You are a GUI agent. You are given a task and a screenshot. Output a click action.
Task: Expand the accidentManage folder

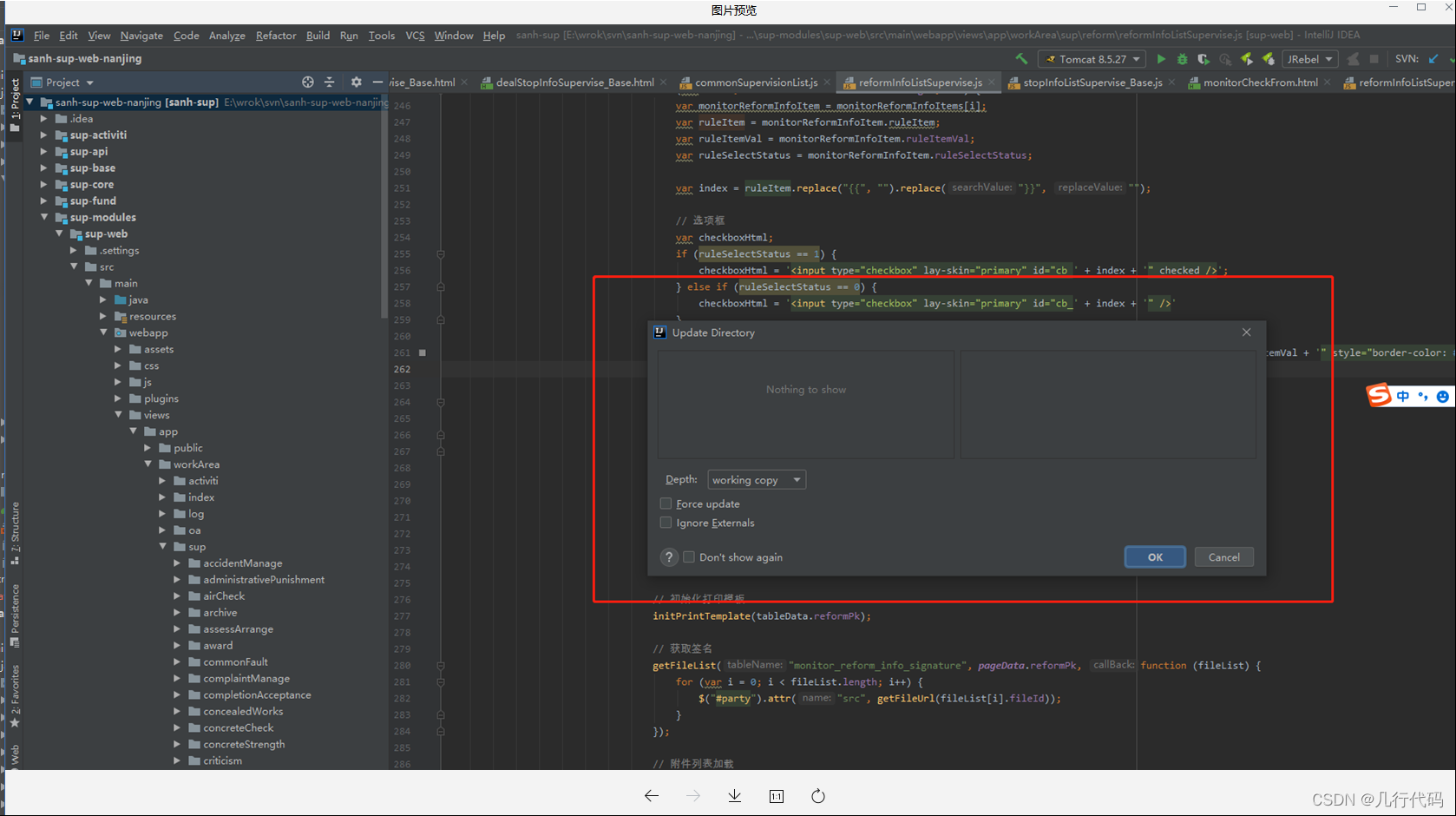(177, 563)
